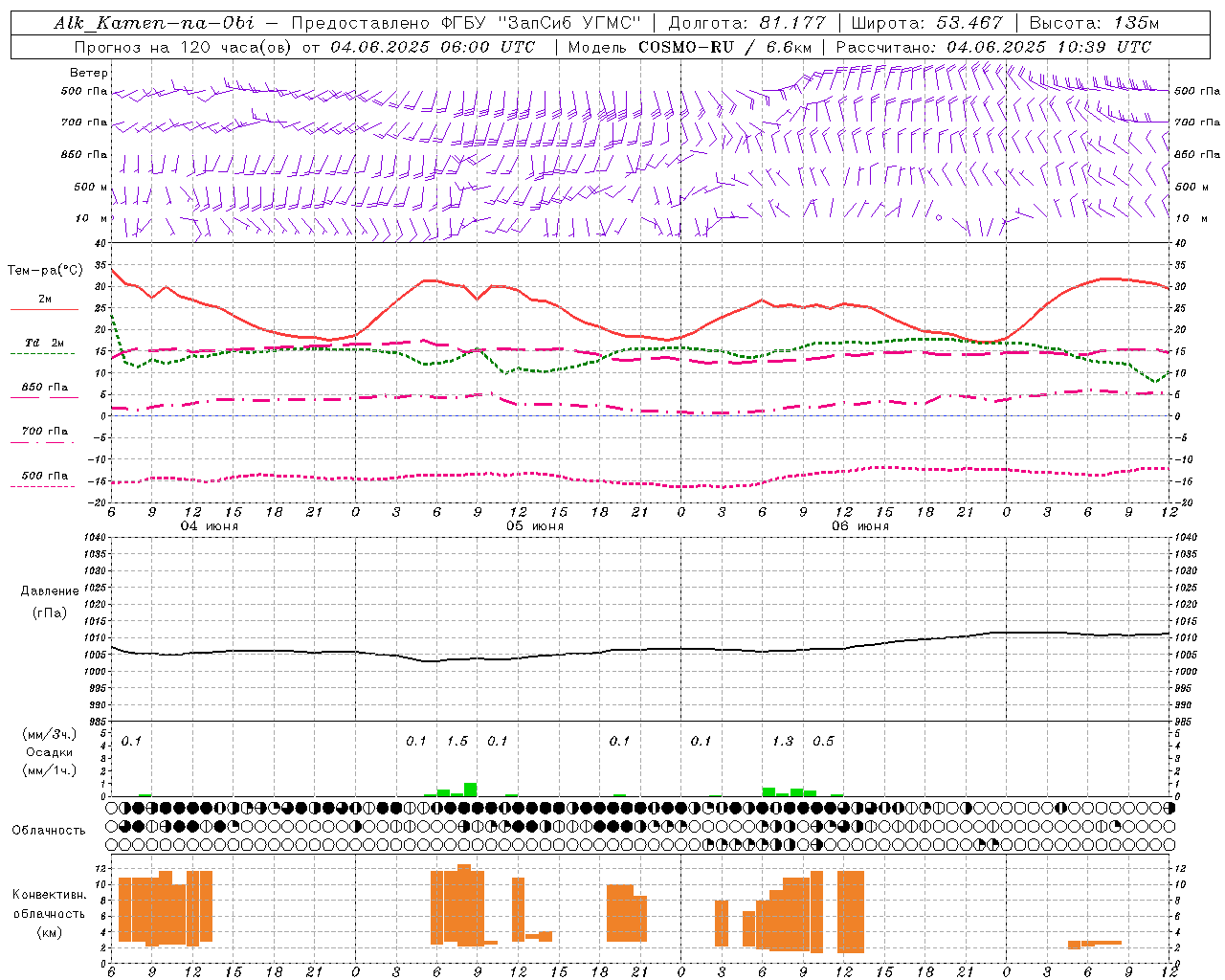This screenshot has width=1225, height=980.
Task: Click the Тем-ра(°C) temperature axis title
Action: (x=45, y=271)
